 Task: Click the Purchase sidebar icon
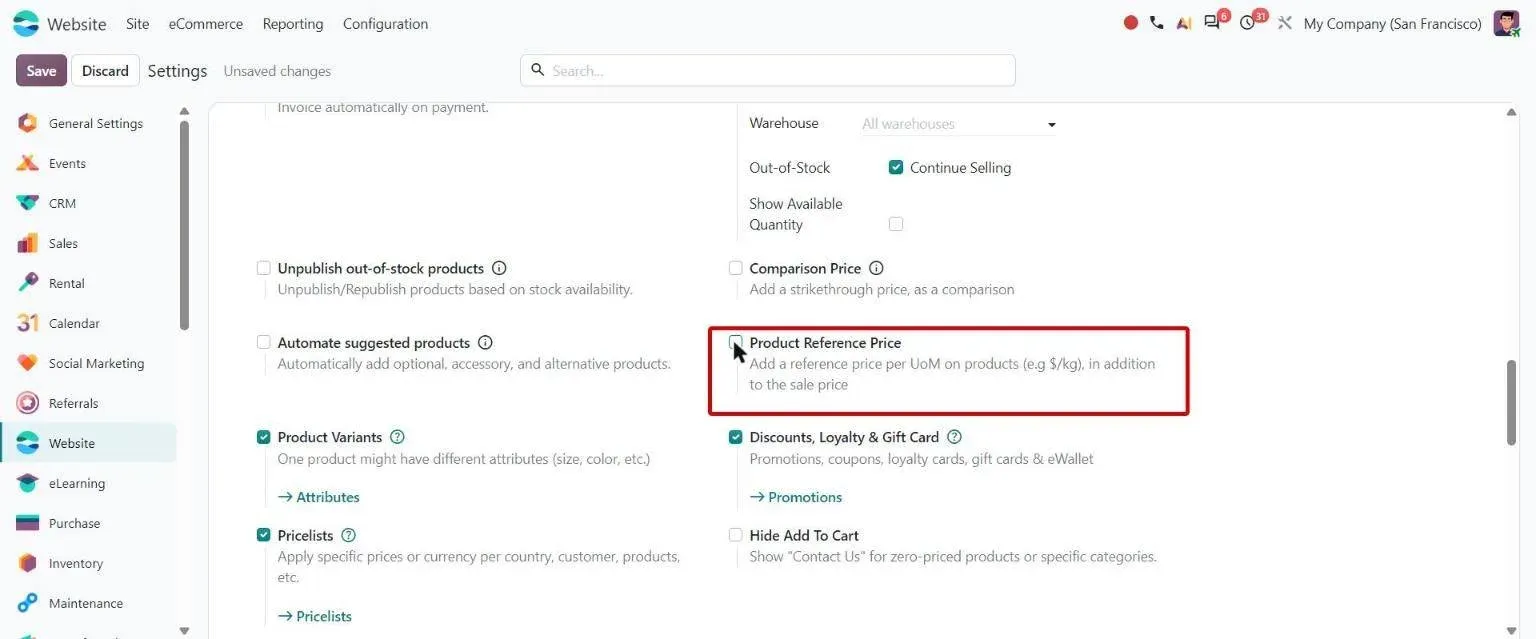tap(28, 523)
